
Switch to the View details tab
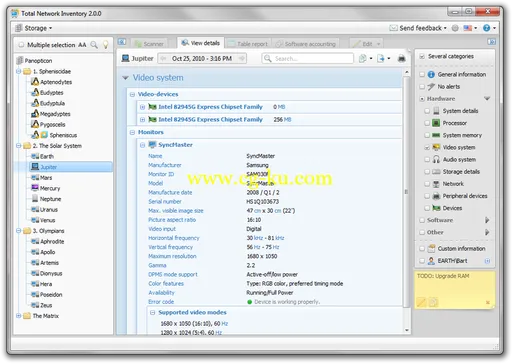(200, 43)
